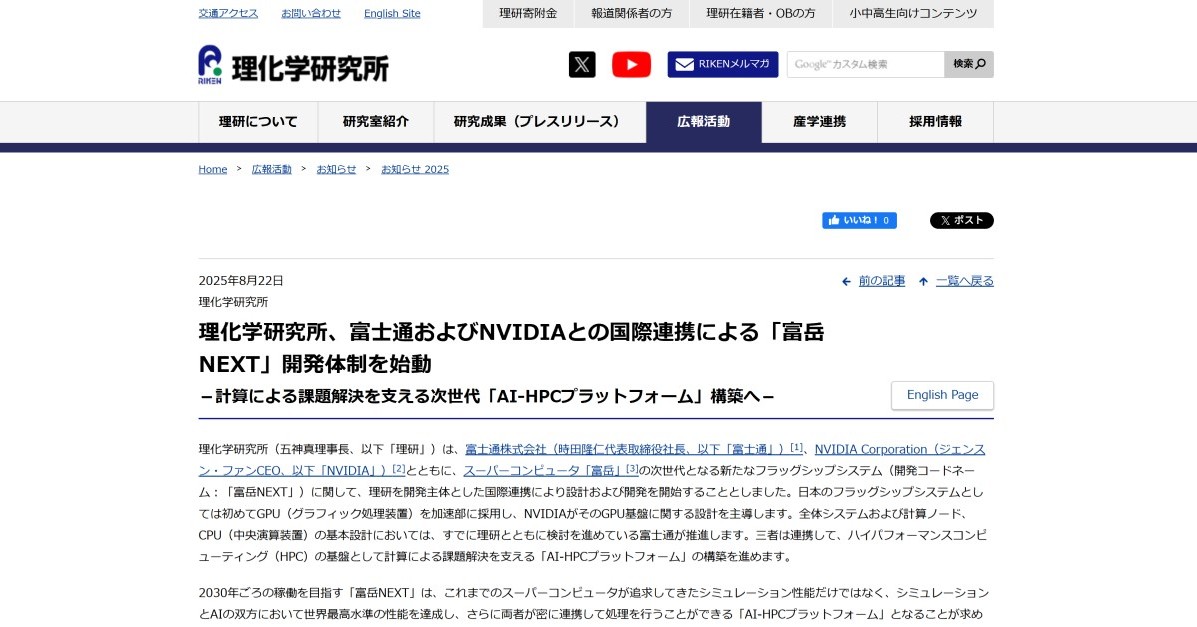
Task: Select the 広報活動 navigation tab
Action: pyautogui.click(x=703, y=122)
